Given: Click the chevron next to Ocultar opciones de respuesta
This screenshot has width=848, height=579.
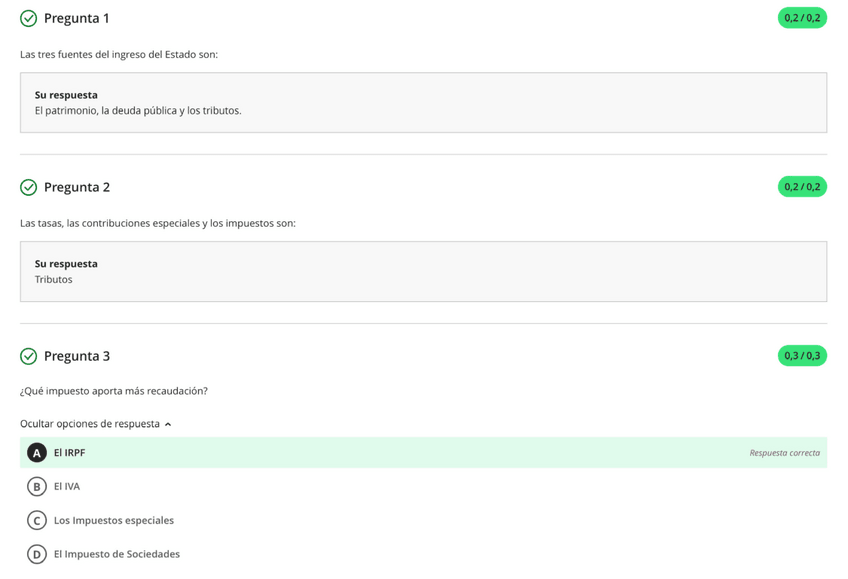Looking at the screenshot, I should [168, 424].
